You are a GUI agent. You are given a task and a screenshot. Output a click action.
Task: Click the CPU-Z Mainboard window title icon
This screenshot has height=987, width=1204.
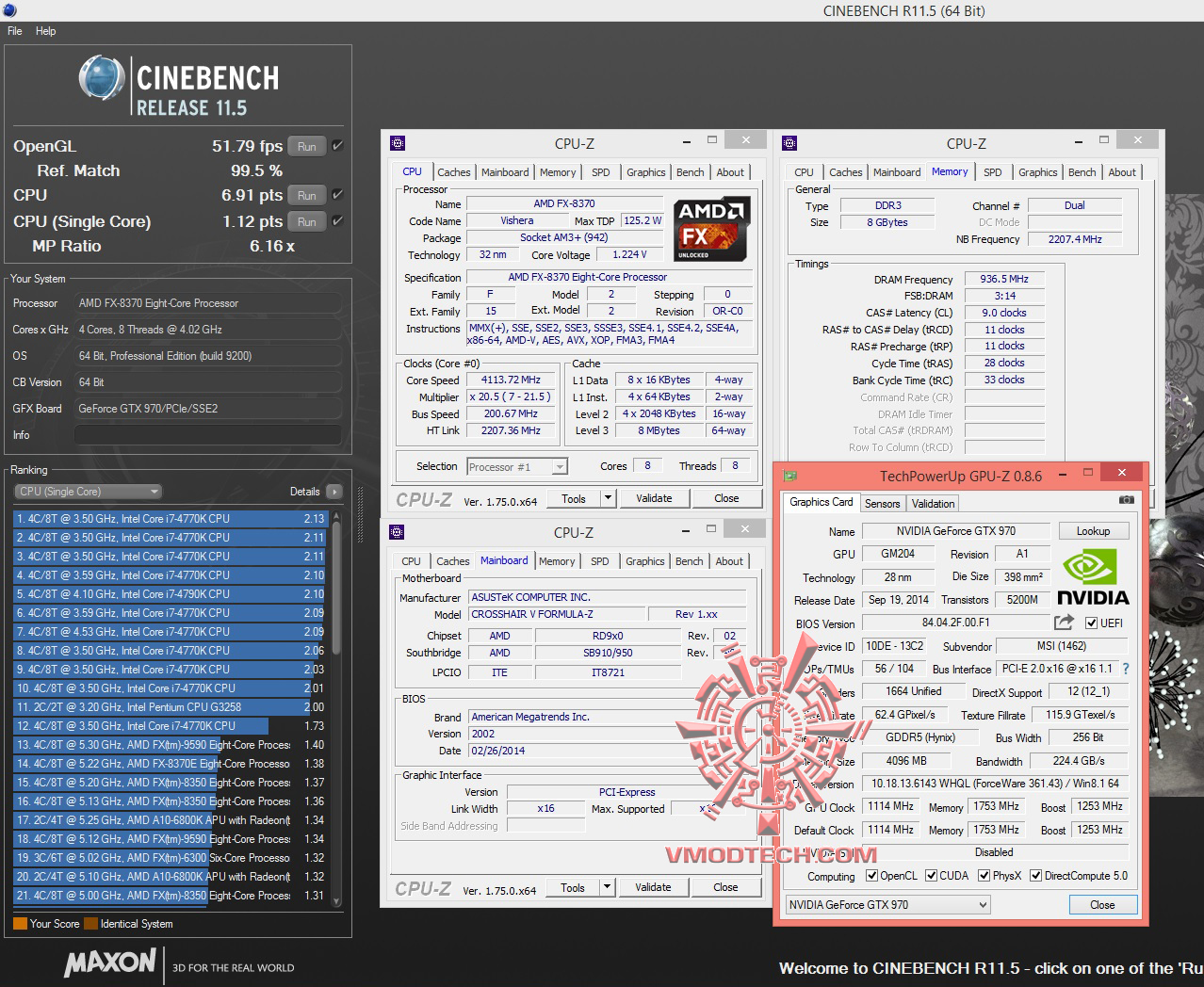(398, 532)
